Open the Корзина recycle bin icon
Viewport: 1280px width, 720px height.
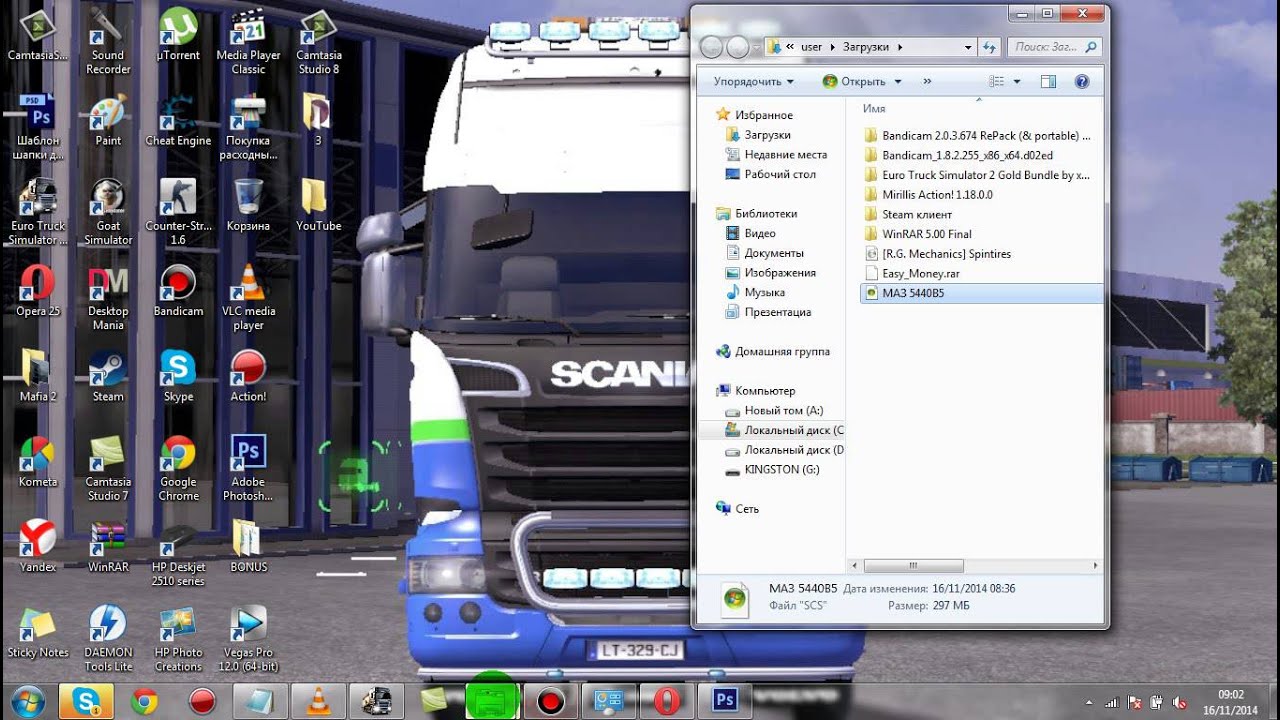[x=248, y=206]
